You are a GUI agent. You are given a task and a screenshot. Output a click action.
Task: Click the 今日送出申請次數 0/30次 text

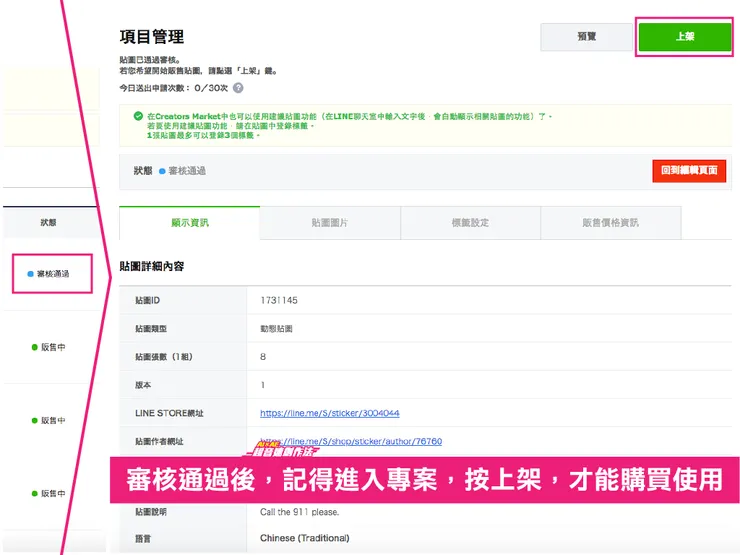174,88
